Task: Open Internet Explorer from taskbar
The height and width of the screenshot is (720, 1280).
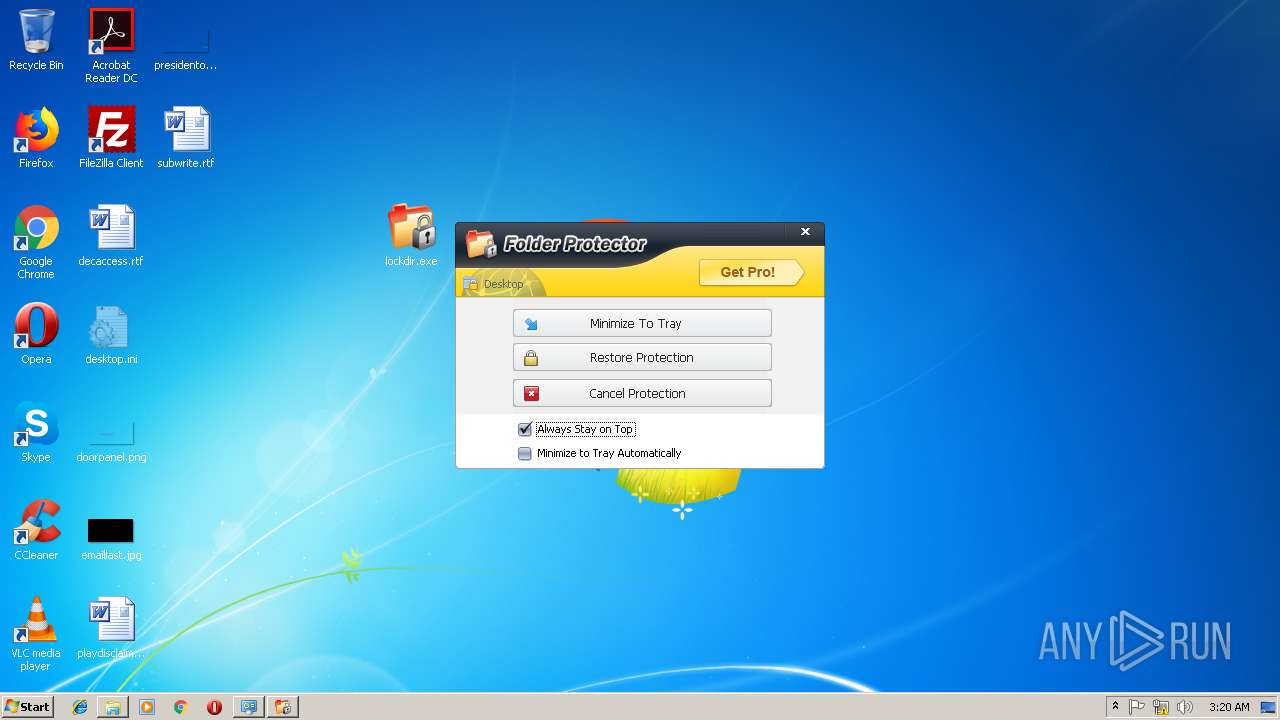Action: coord(80,707)
